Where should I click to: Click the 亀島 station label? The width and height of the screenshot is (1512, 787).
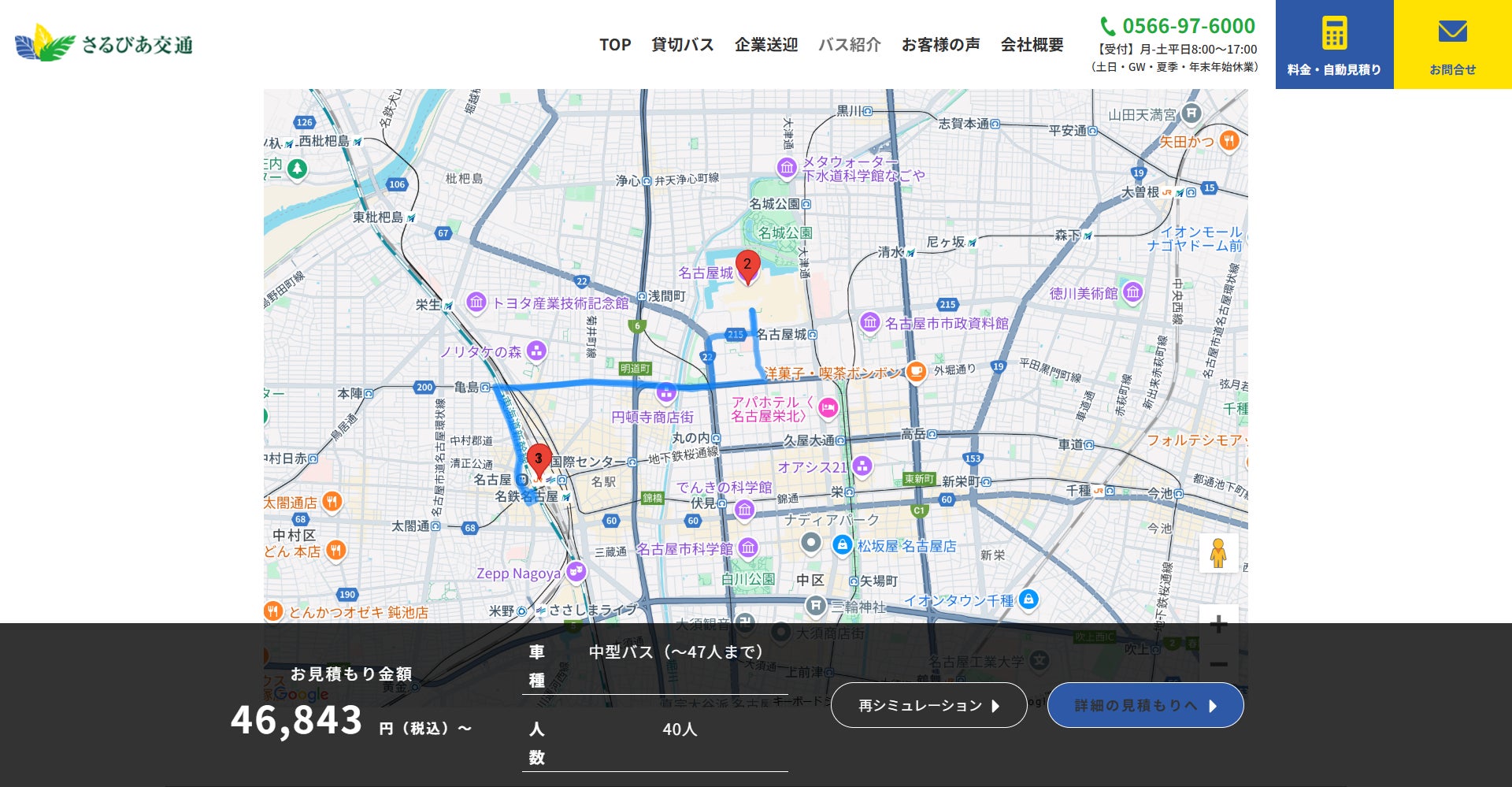[467, 387]
